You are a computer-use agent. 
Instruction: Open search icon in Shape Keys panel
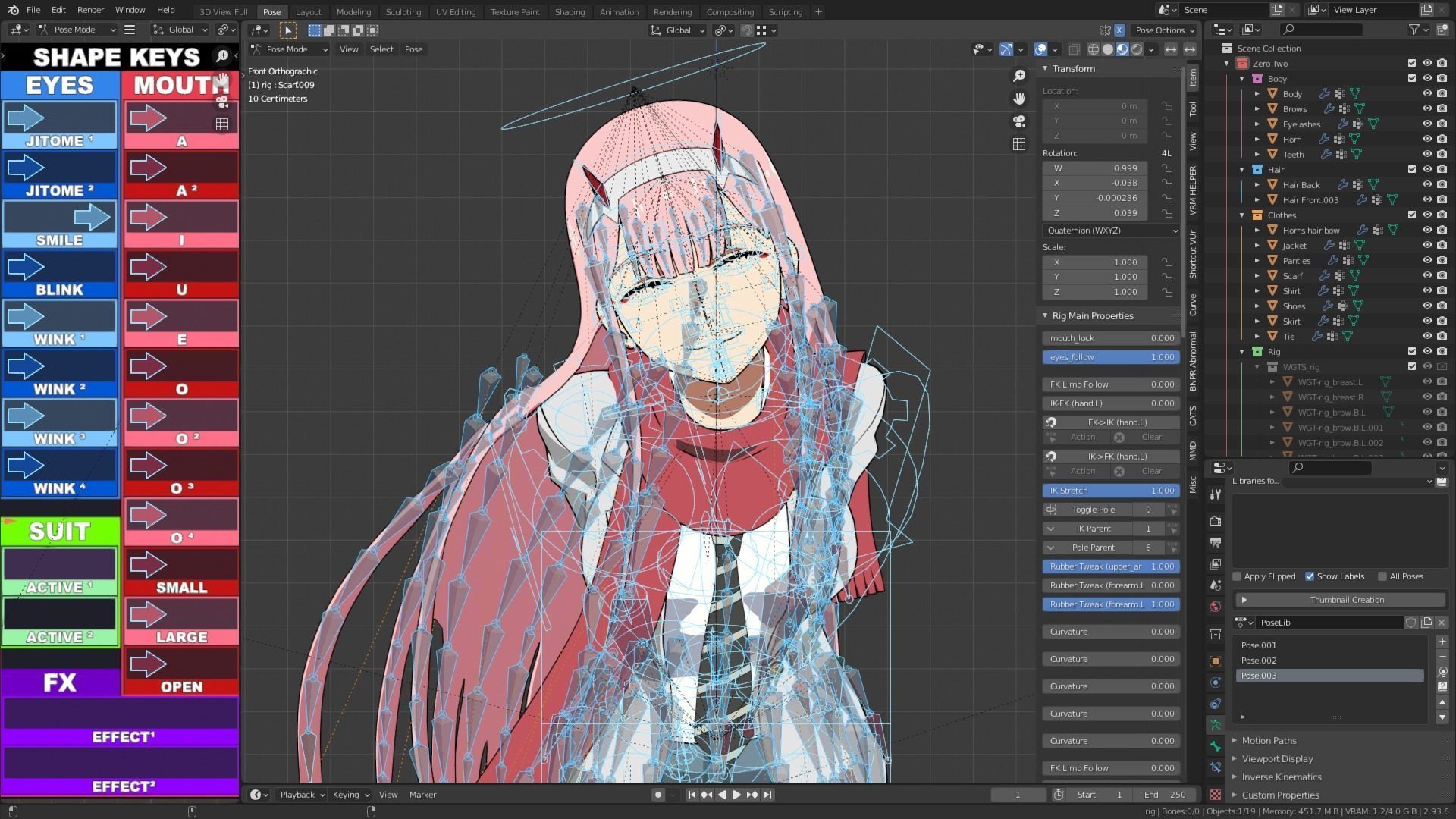222,56
